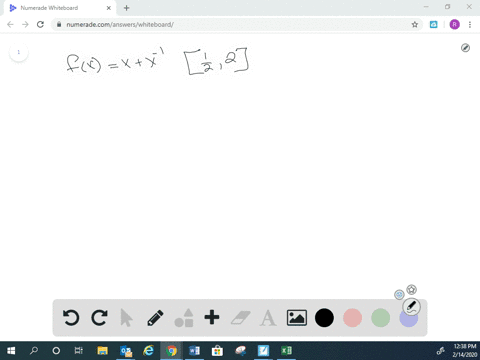Set pen color to pink

coord(352,318)
